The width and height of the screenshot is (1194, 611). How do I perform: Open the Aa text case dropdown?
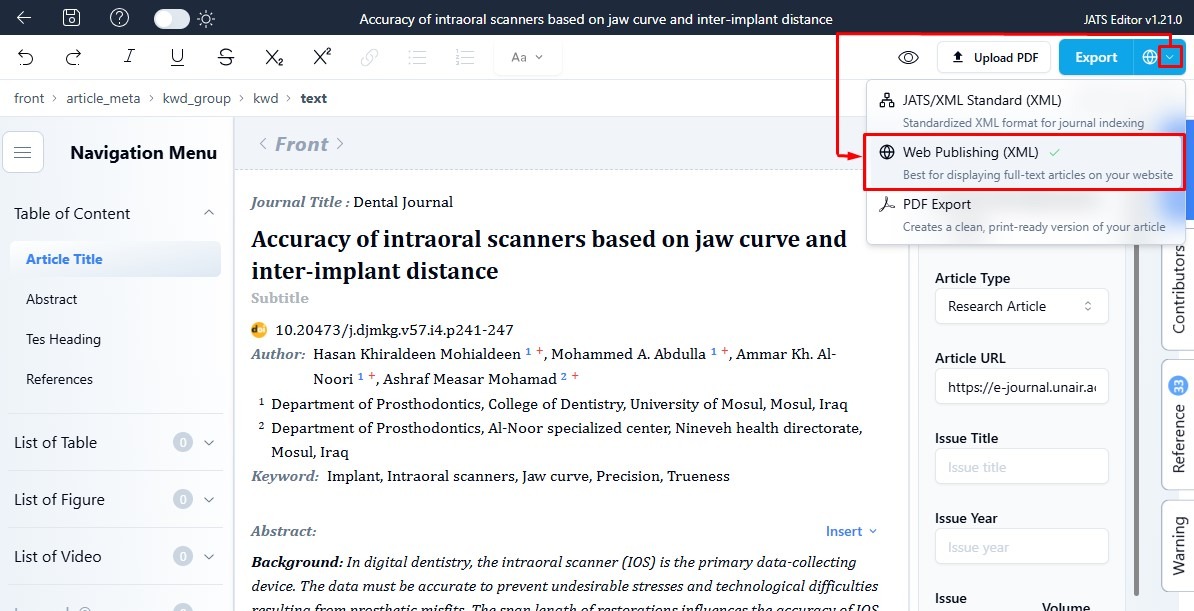click(x=527, y=57)
